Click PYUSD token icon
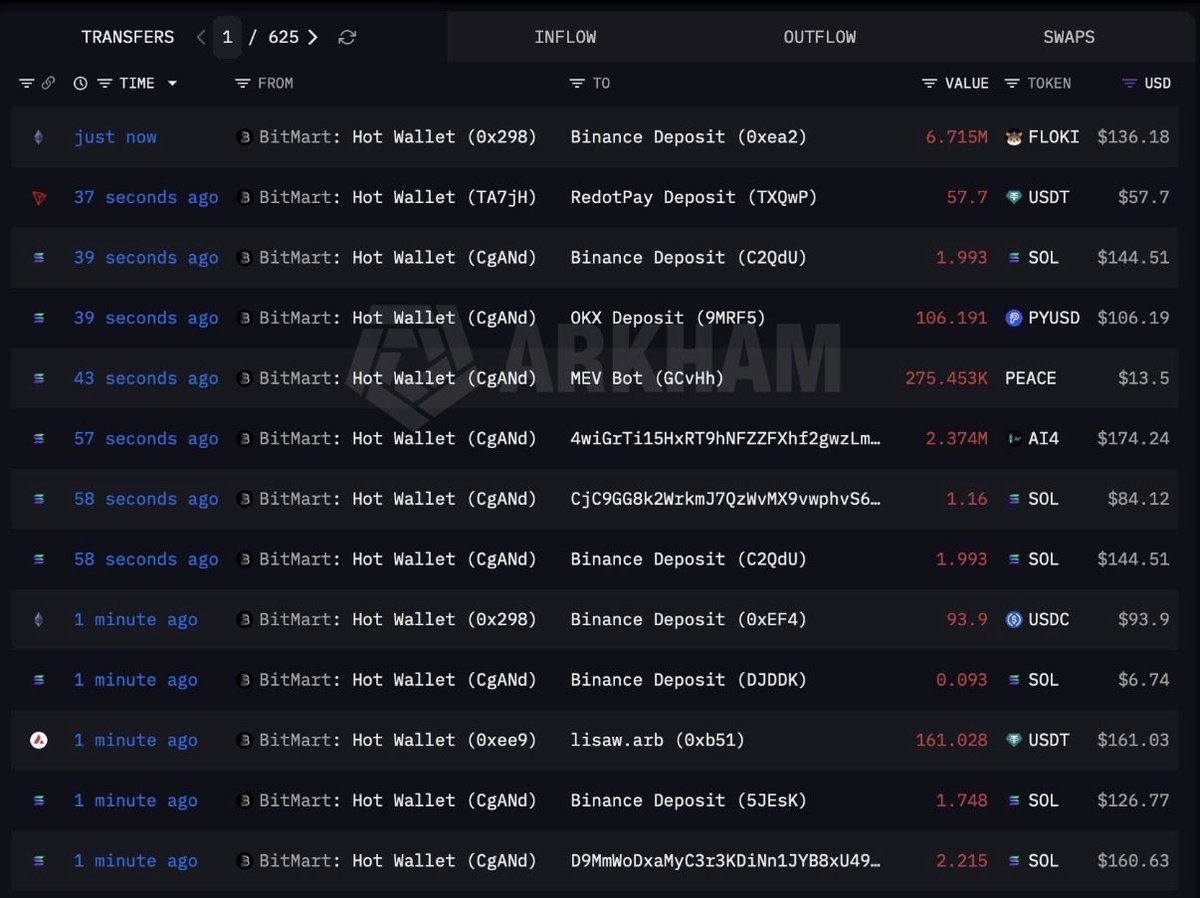The height and width of the screenshot is (898, 1200). click(x=1013, y=318)
